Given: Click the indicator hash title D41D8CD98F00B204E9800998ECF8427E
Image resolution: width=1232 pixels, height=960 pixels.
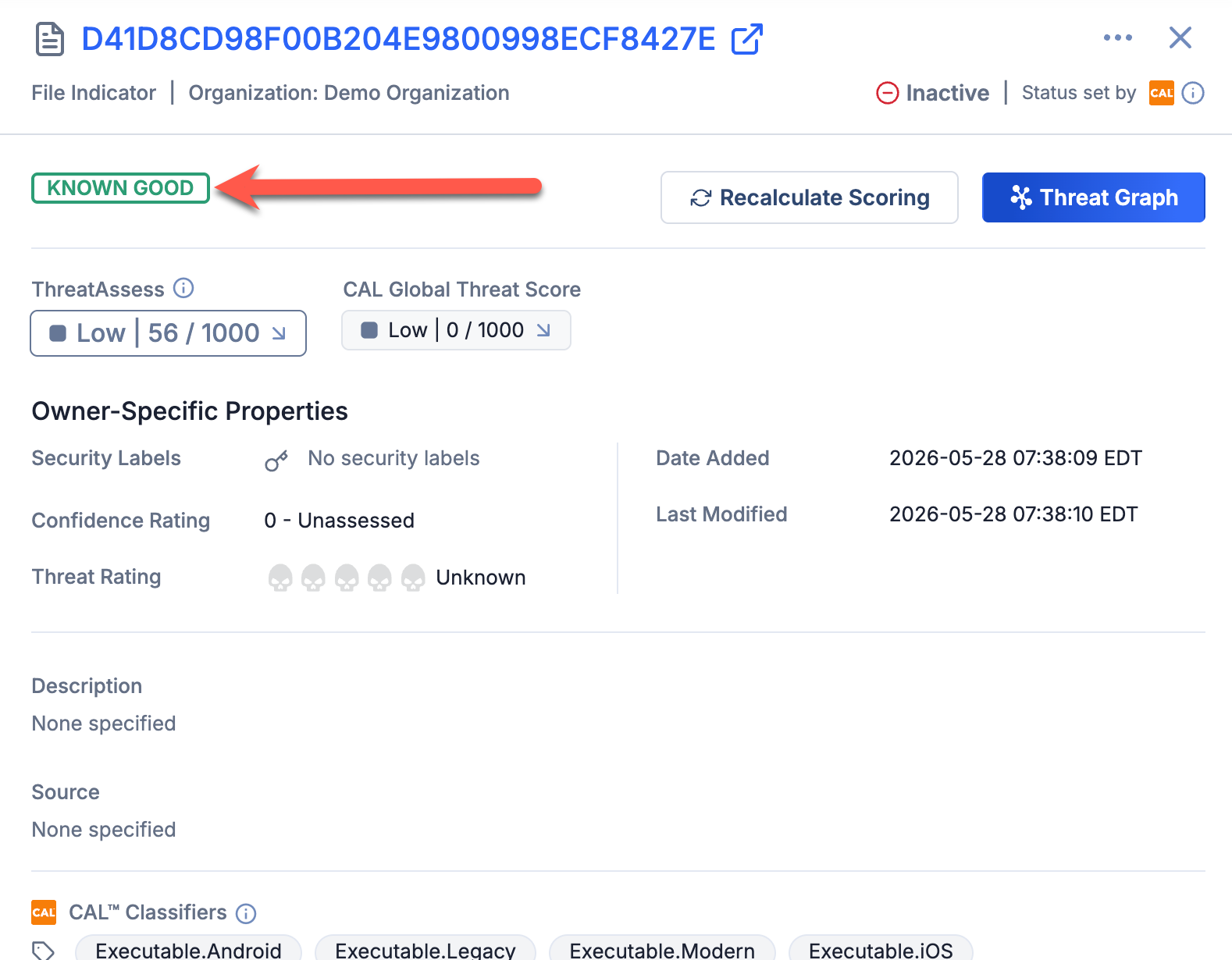Looking at the screenshot, I should coord(398,39).
